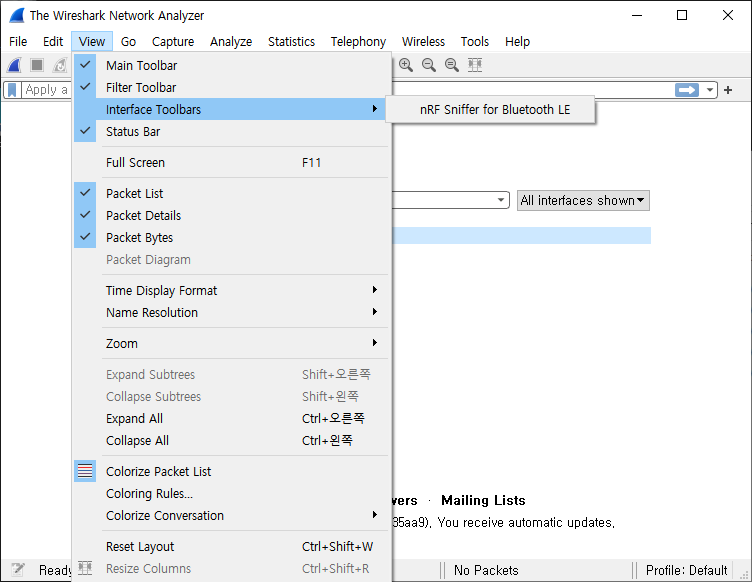Screen dimensions: 752x582
Task: Open the Go menu
Action: (128, 42)
